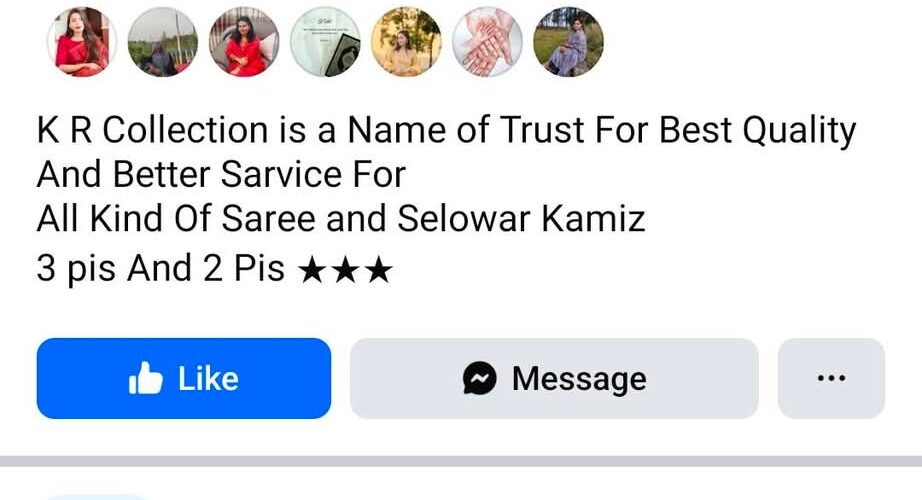Open the avatar showing stacked hands

pyautogui.click(x=487, y=42)
